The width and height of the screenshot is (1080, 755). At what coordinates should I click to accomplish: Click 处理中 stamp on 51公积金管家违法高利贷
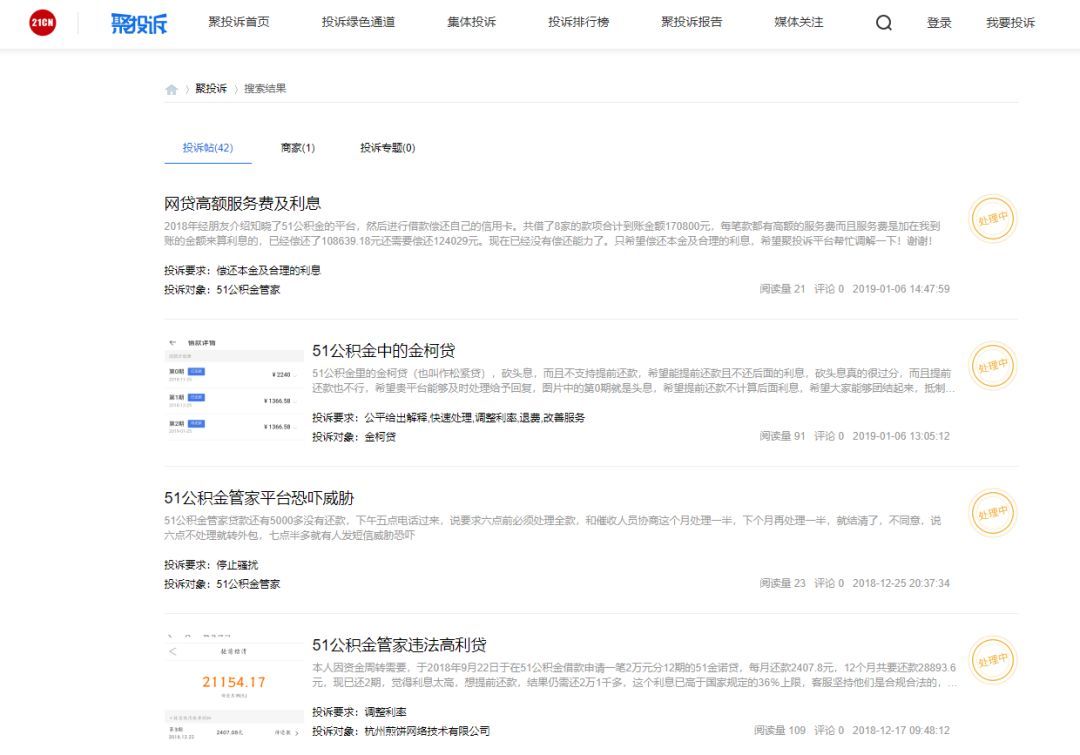click(x=992, y=660)
